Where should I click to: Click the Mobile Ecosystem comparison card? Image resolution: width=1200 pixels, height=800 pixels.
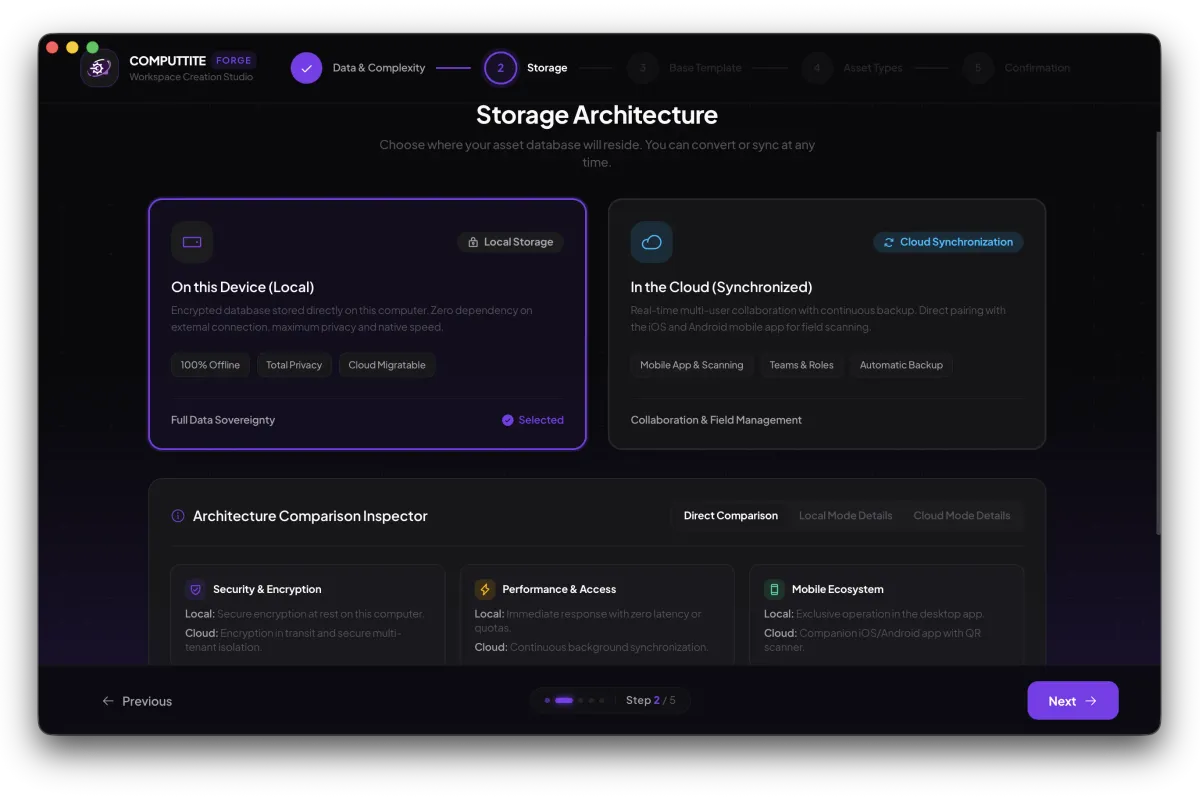[887, 615]
